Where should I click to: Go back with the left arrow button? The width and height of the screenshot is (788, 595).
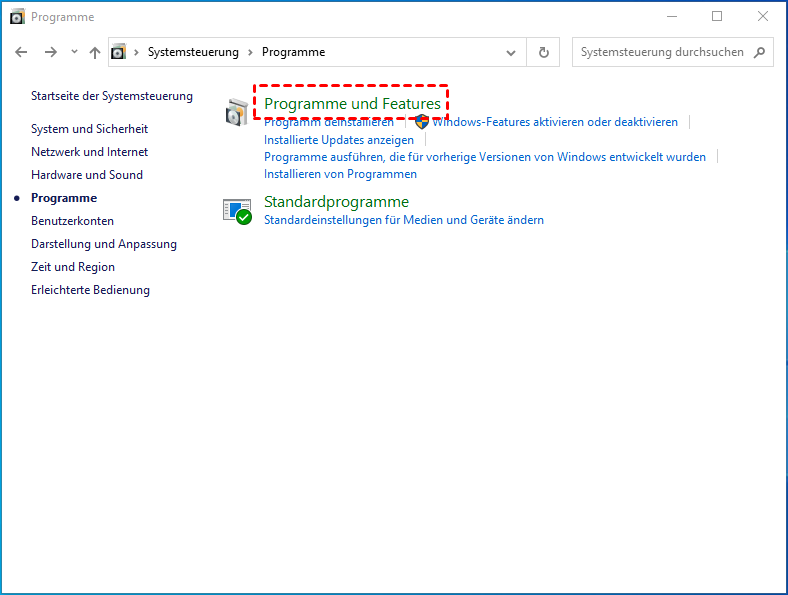(x=21, y=52)
